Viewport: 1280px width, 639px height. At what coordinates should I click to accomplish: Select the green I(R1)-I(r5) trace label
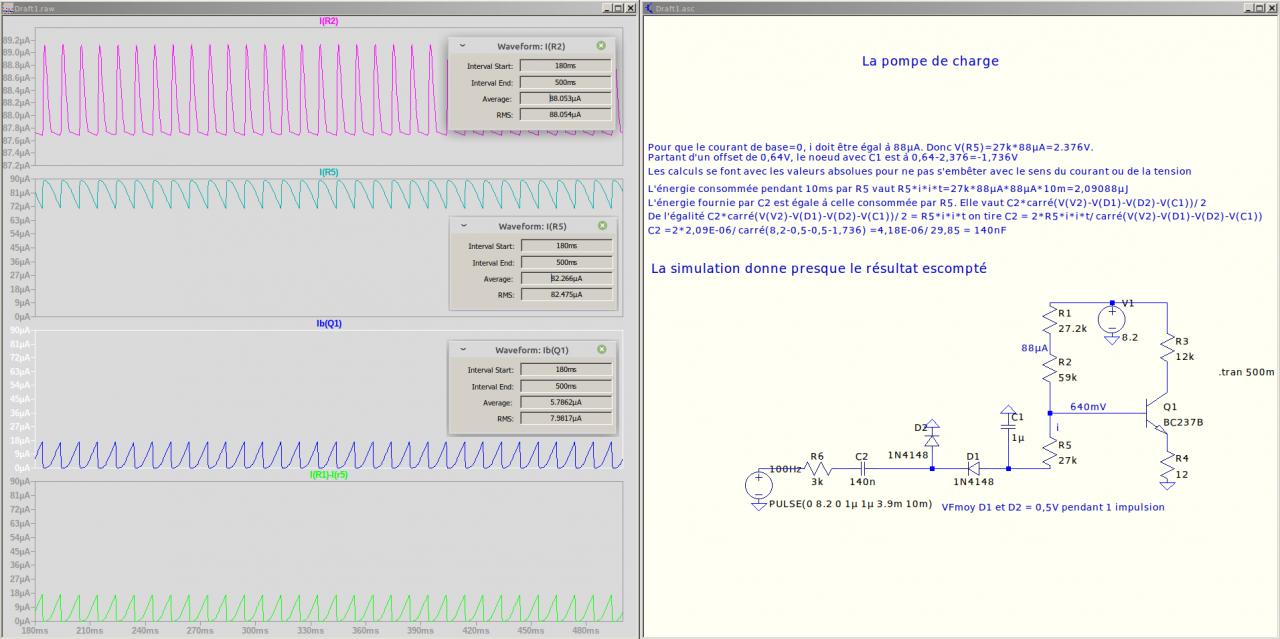328,475
